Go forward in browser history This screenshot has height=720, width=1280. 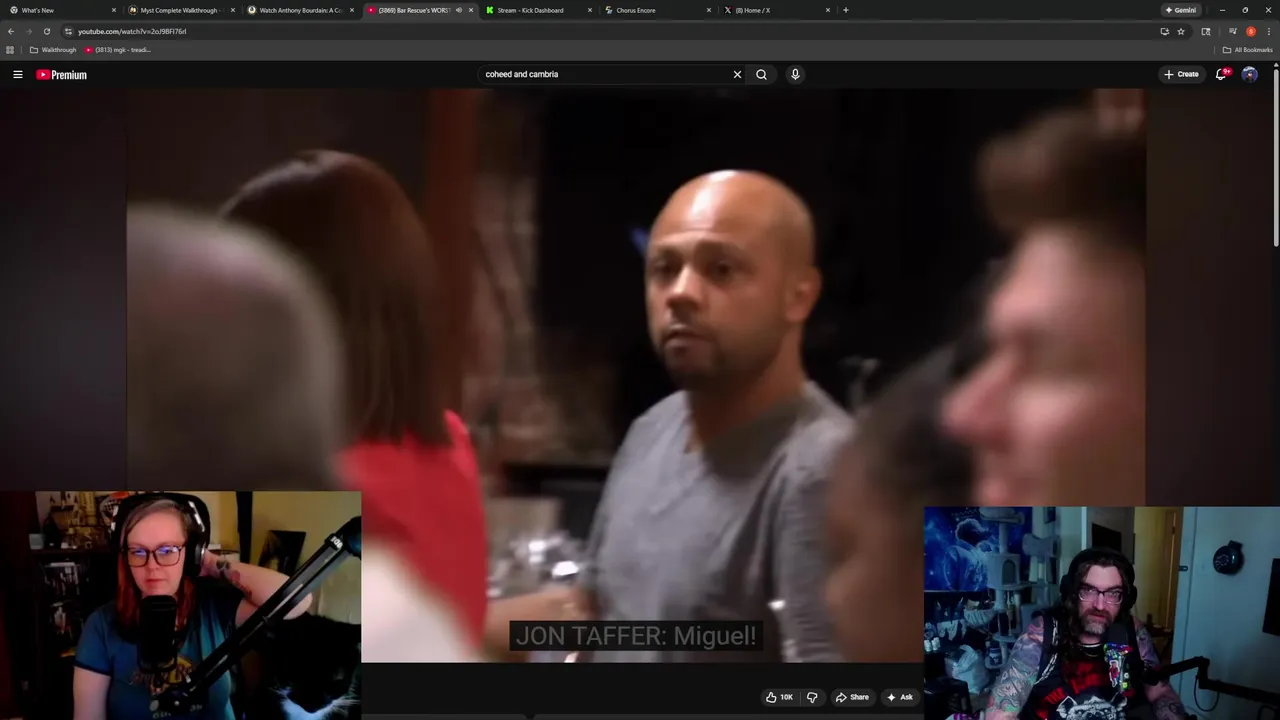coord(28,31)
